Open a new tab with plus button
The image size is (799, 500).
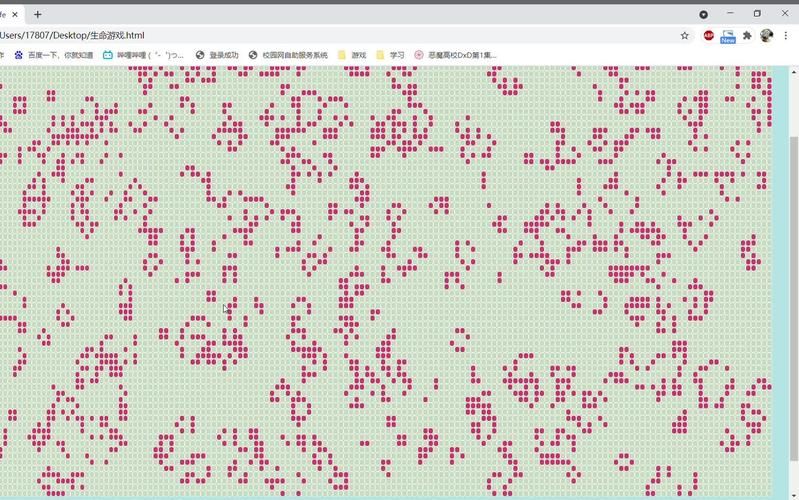(x=38, y=14)
